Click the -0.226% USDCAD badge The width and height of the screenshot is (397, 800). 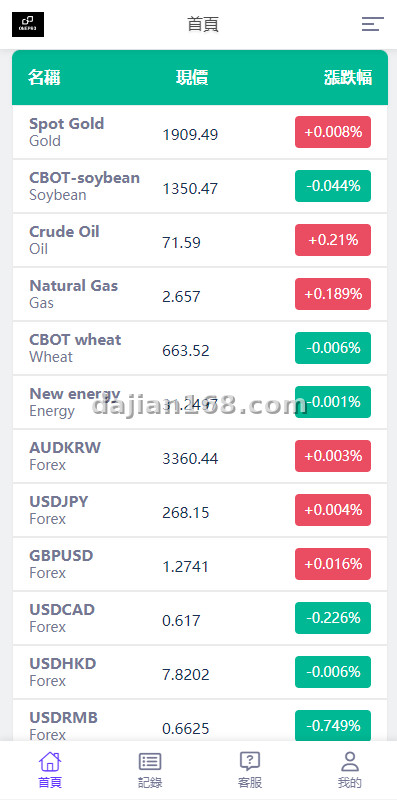pos(333,618)
